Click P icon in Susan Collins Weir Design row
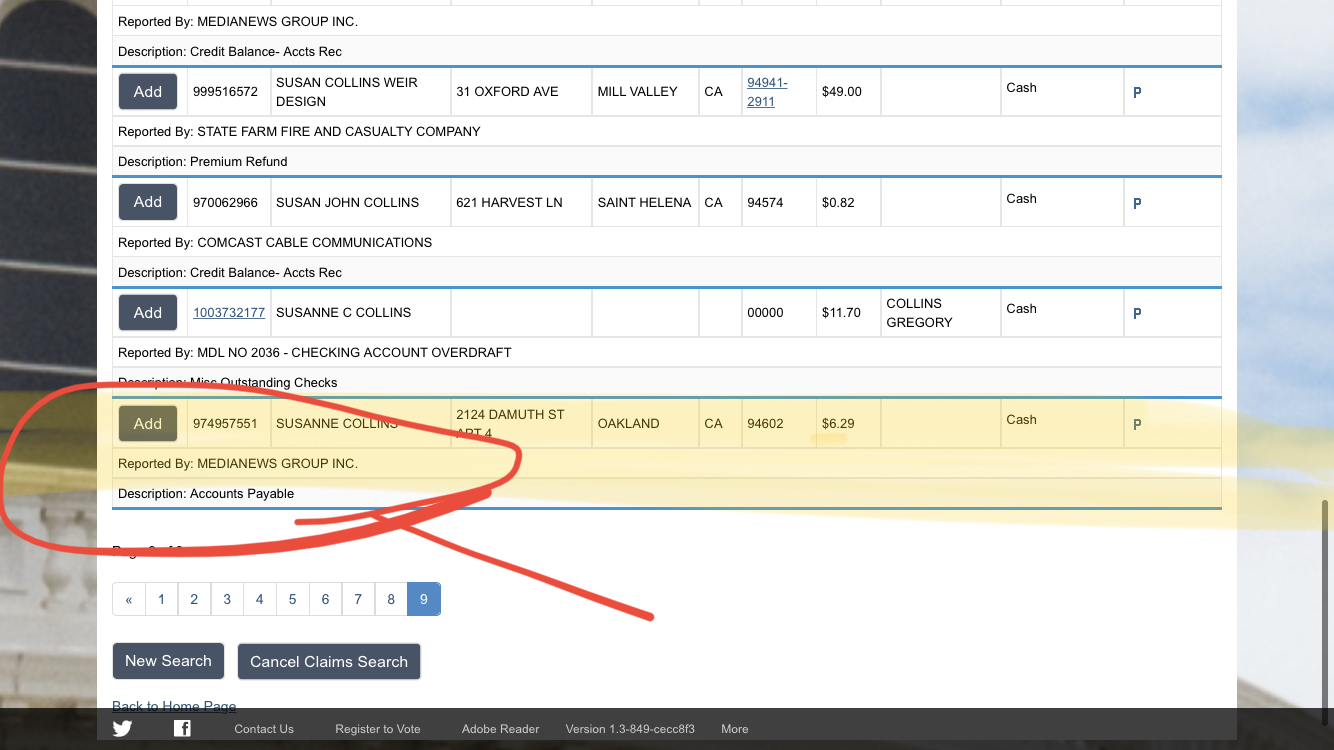 (1137, 92)
